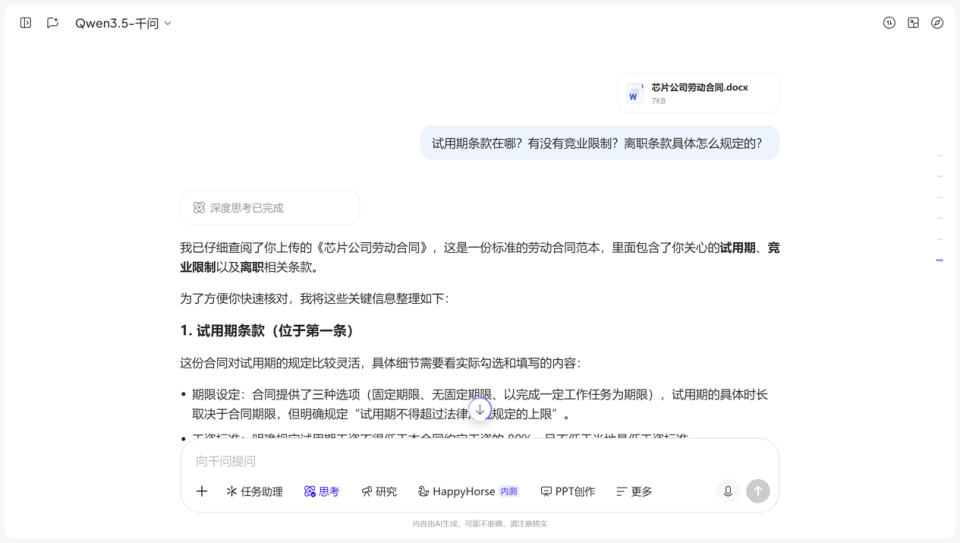
Task: Click the bullet starting with 期限设定
Action: [x=479, y=404]
